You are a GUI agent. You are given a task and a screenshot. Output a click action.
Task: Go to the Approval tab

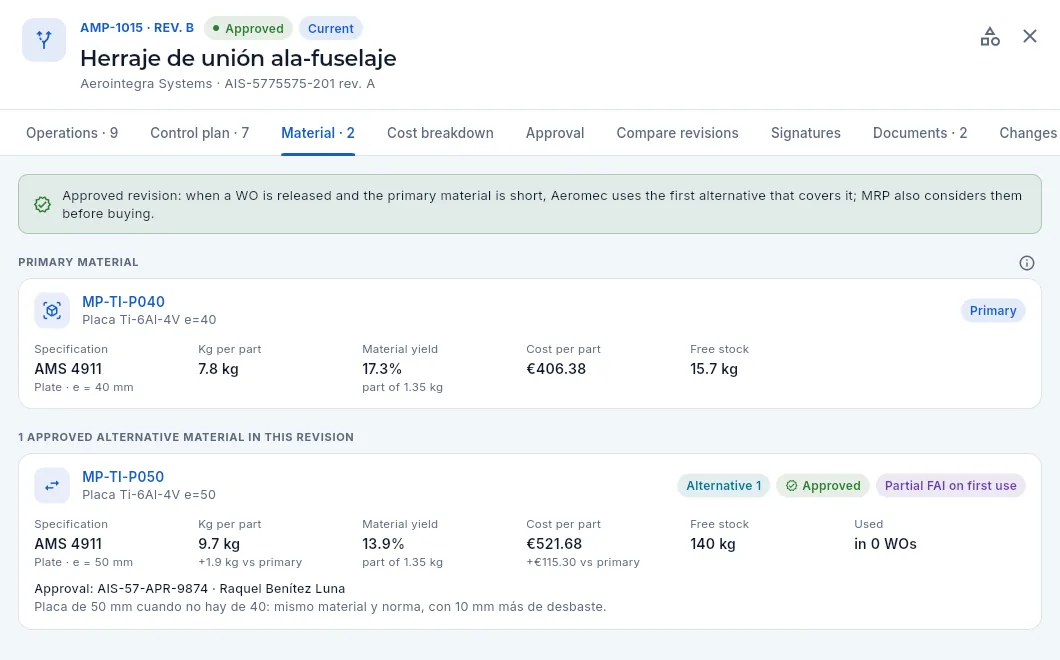tap(555, 133)
